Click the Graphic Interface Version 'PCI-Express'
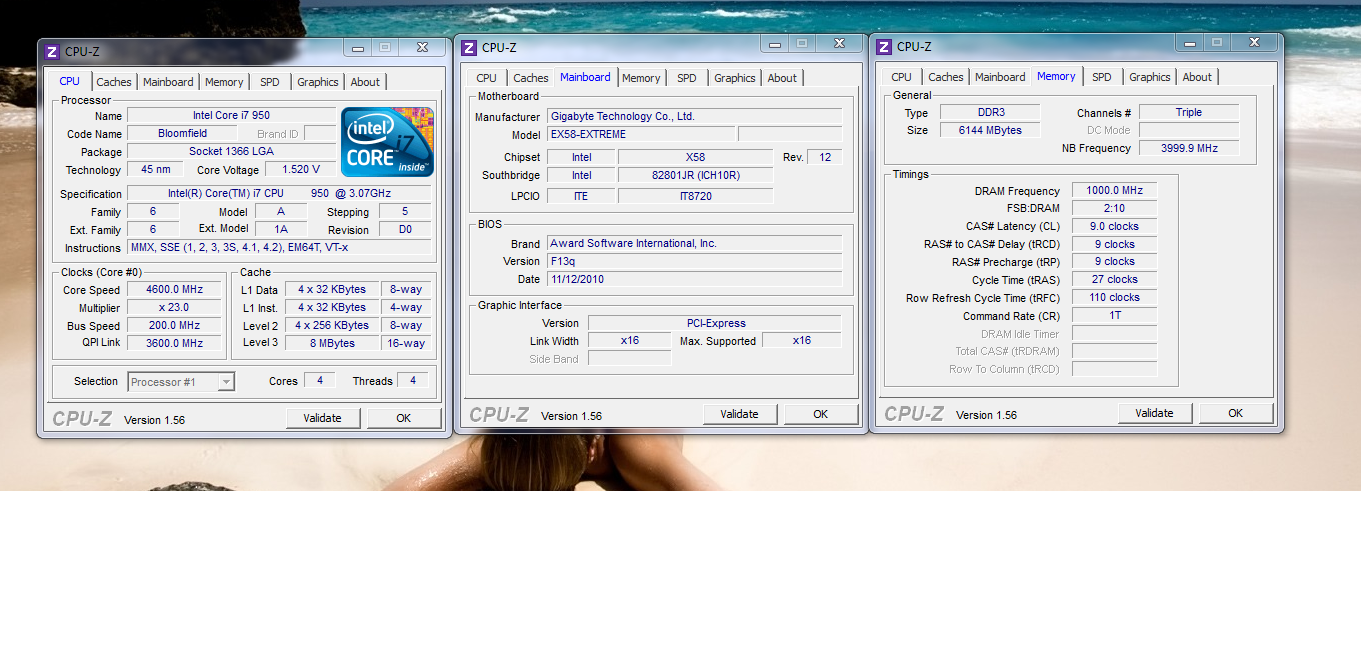The height and width of the screenshot is (648, 1361). click(x=714, y=323)
